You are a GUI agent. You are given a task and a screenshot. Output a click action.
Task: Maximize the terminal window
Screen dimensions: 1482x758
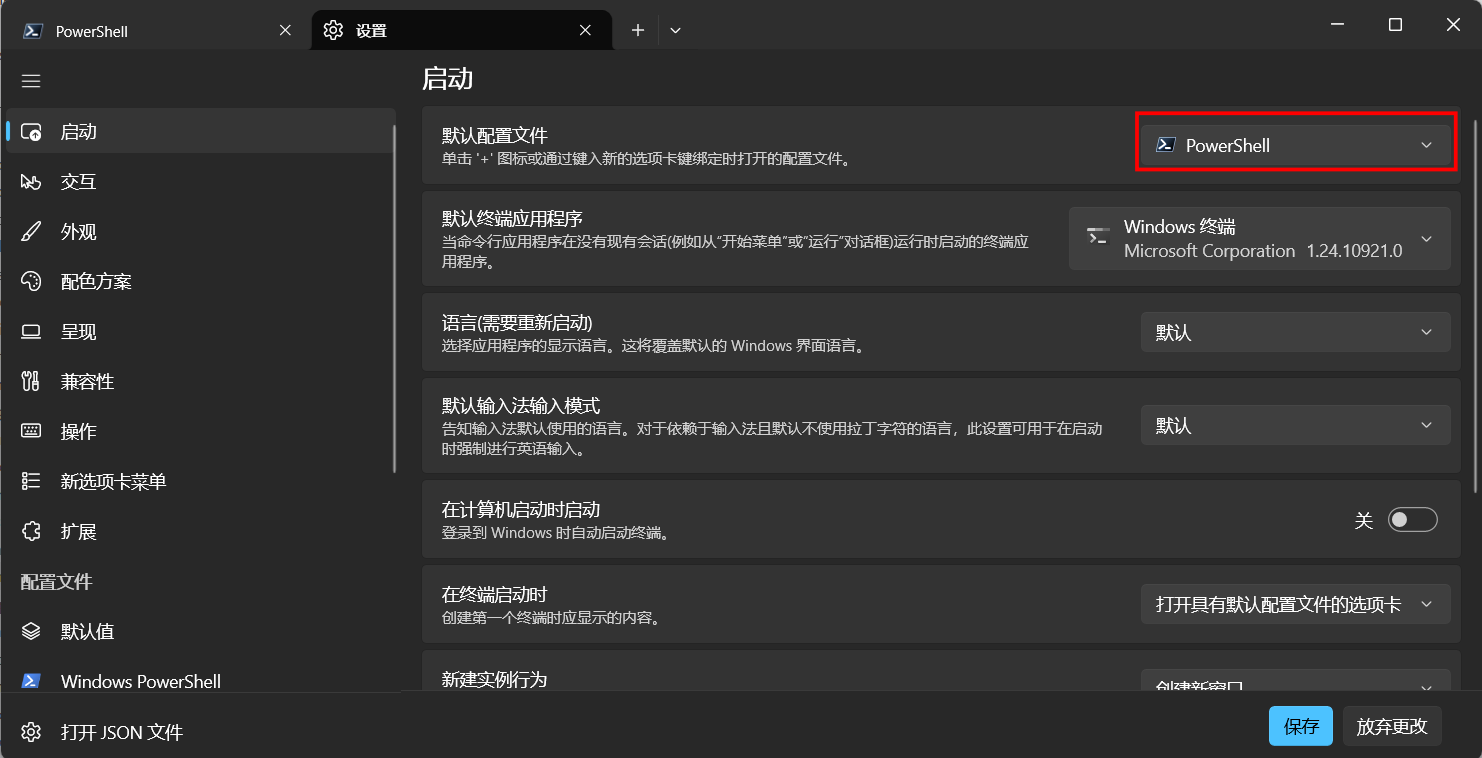1395,25
